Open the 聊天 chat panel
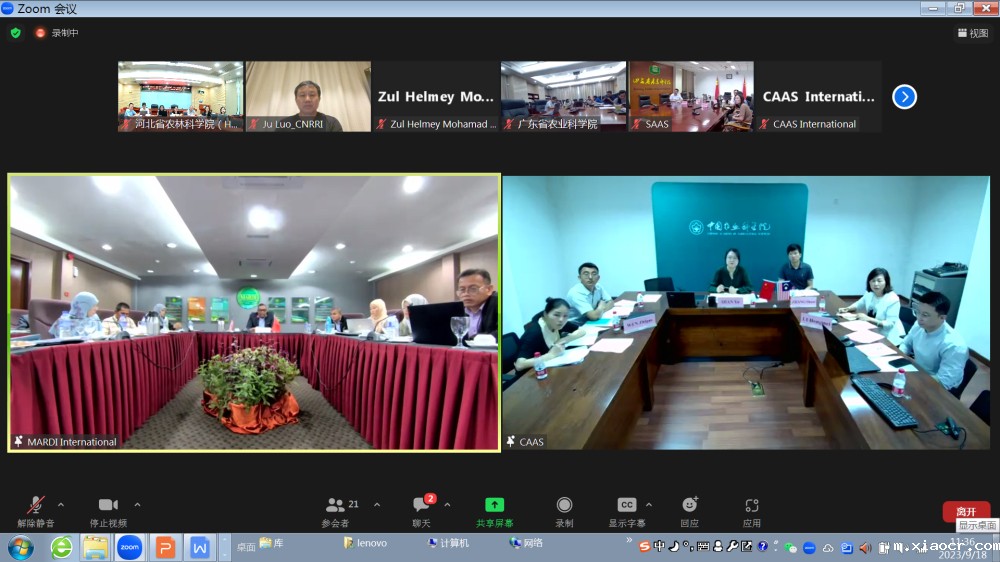This screenshot has height=562, width=1000. click(x=421, y=506)
